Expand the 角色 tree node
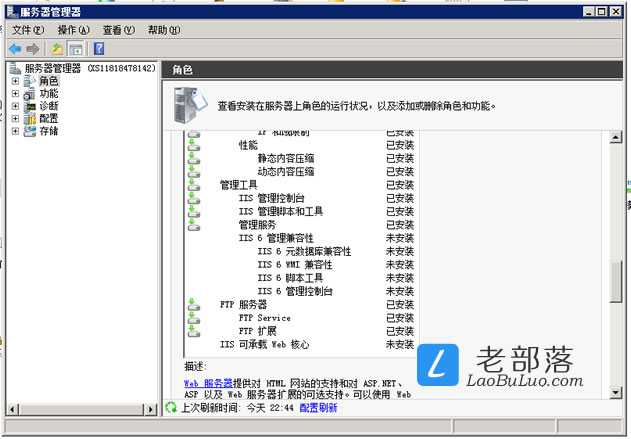Viewport: 631px width, 439px height. pos(15,81)
